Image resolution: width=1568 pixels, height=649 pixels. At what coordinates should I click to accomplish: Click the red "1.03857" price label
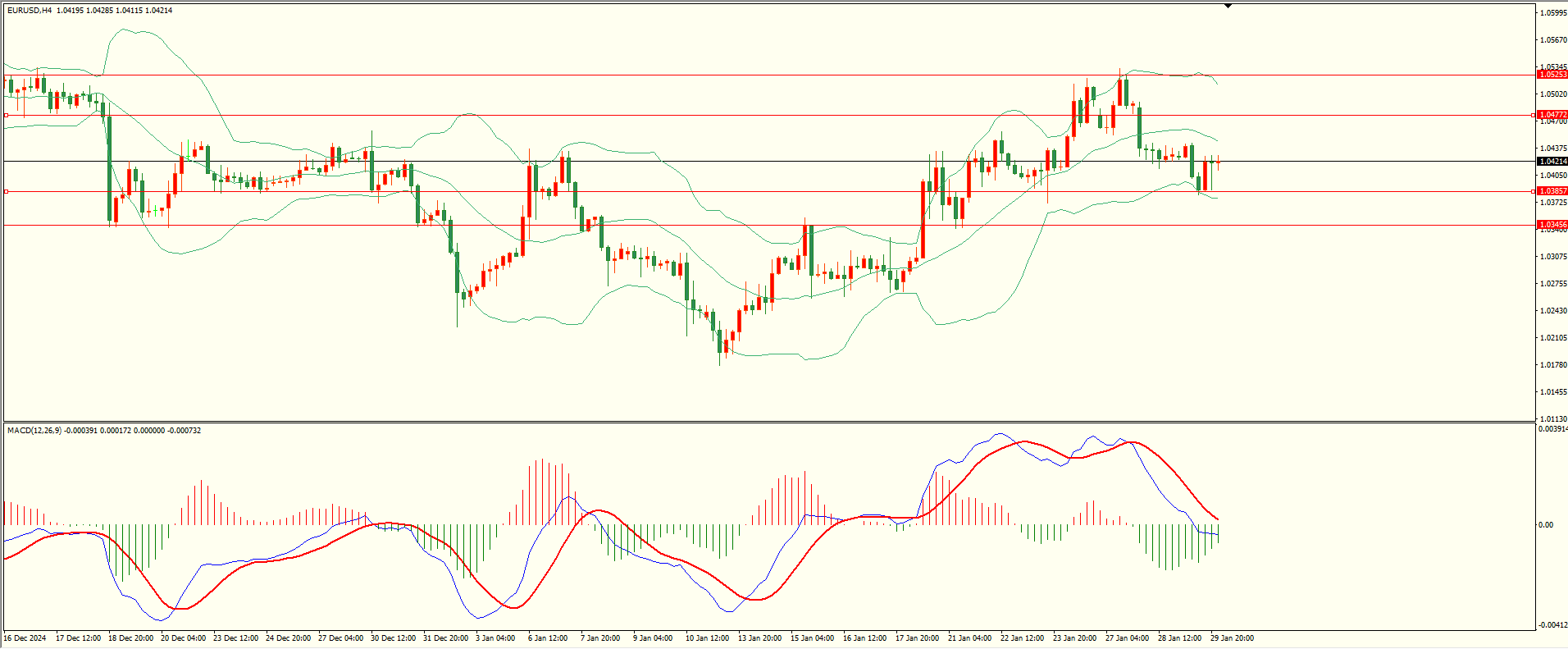1552,191
